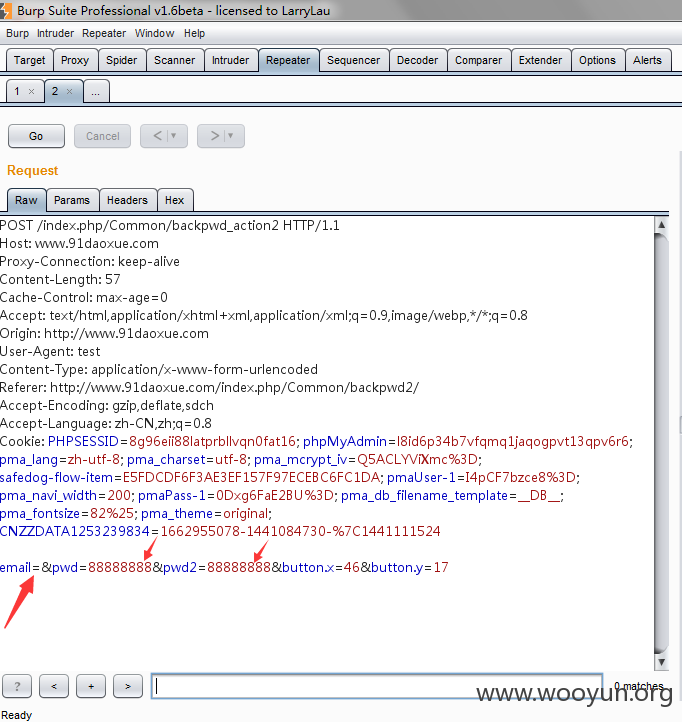Close repeater tab 1
This screenshot has width=682, height=722.
(31, 92)
